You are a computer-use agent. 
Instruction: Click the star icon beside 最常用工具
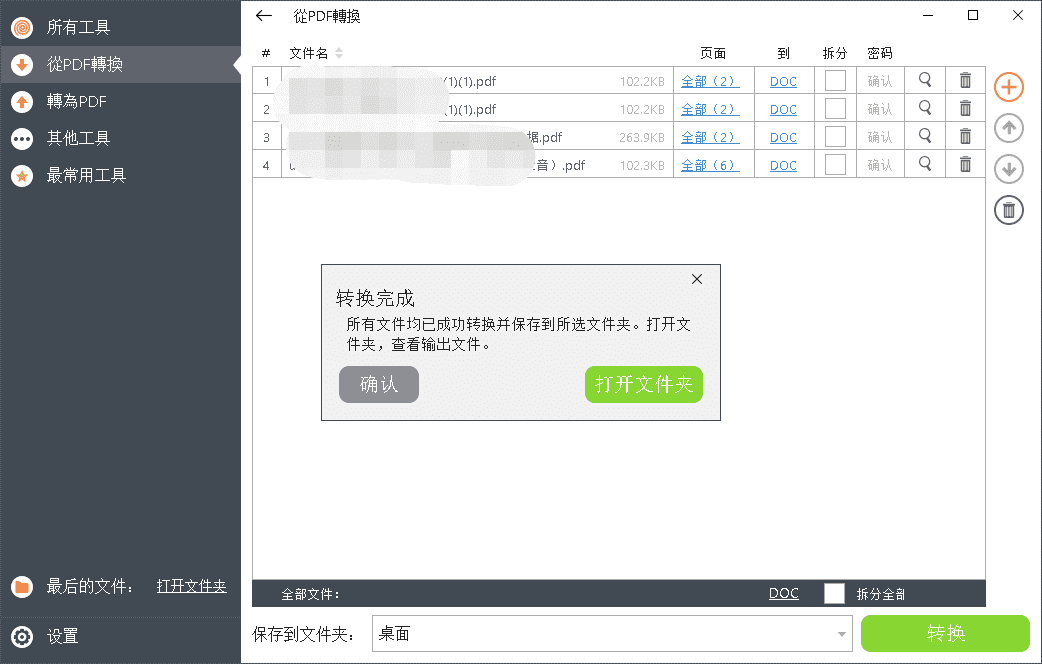click(x=22, y=175)
